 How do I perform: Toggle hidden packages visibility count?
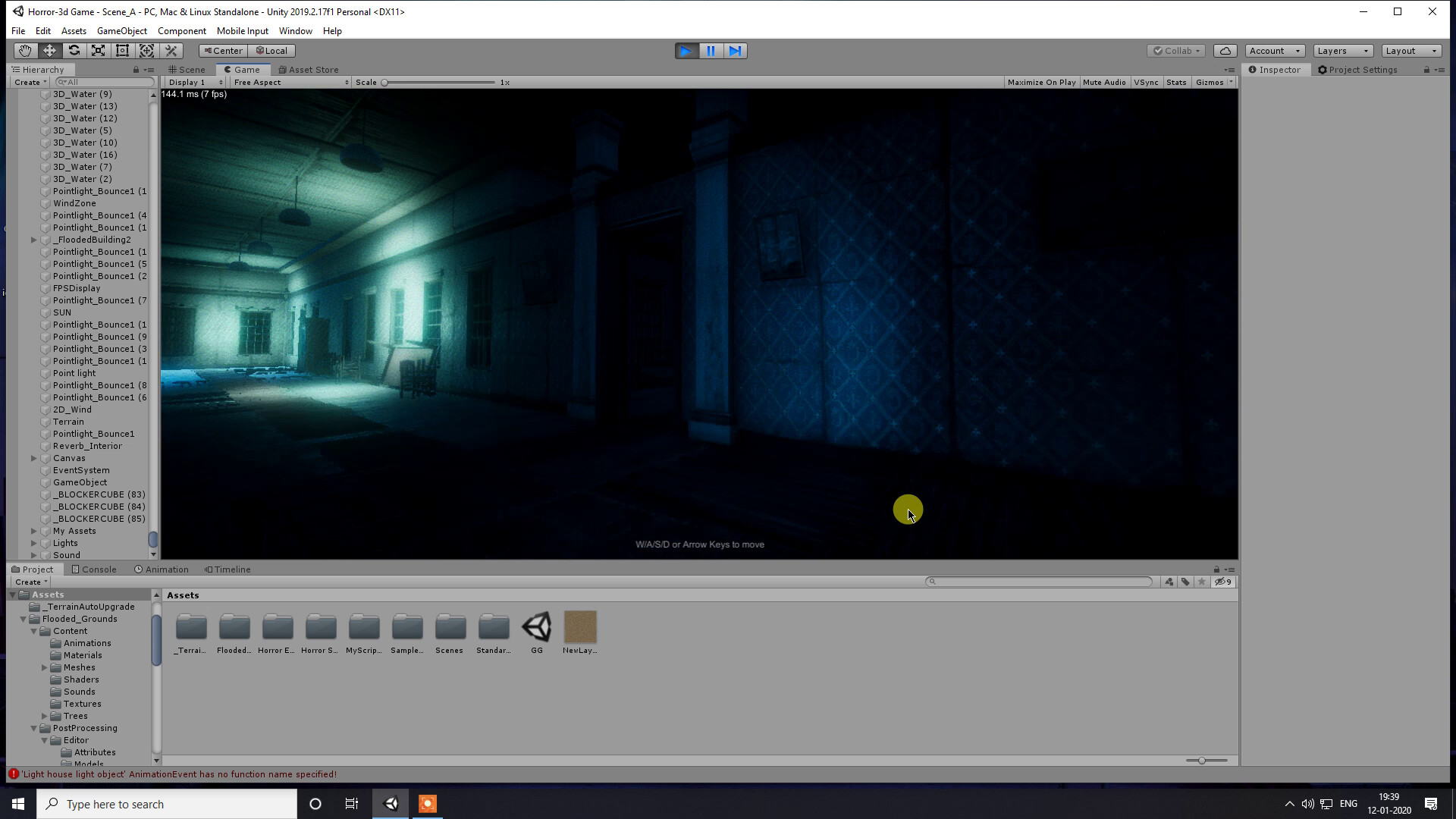click(1223, 582)
